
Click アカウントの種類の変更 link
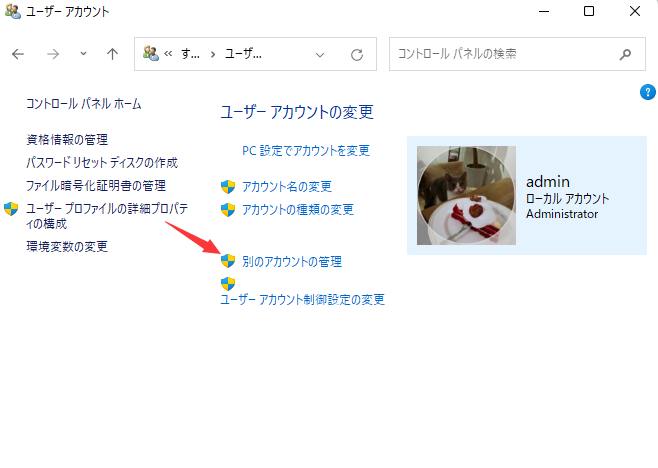298,209
